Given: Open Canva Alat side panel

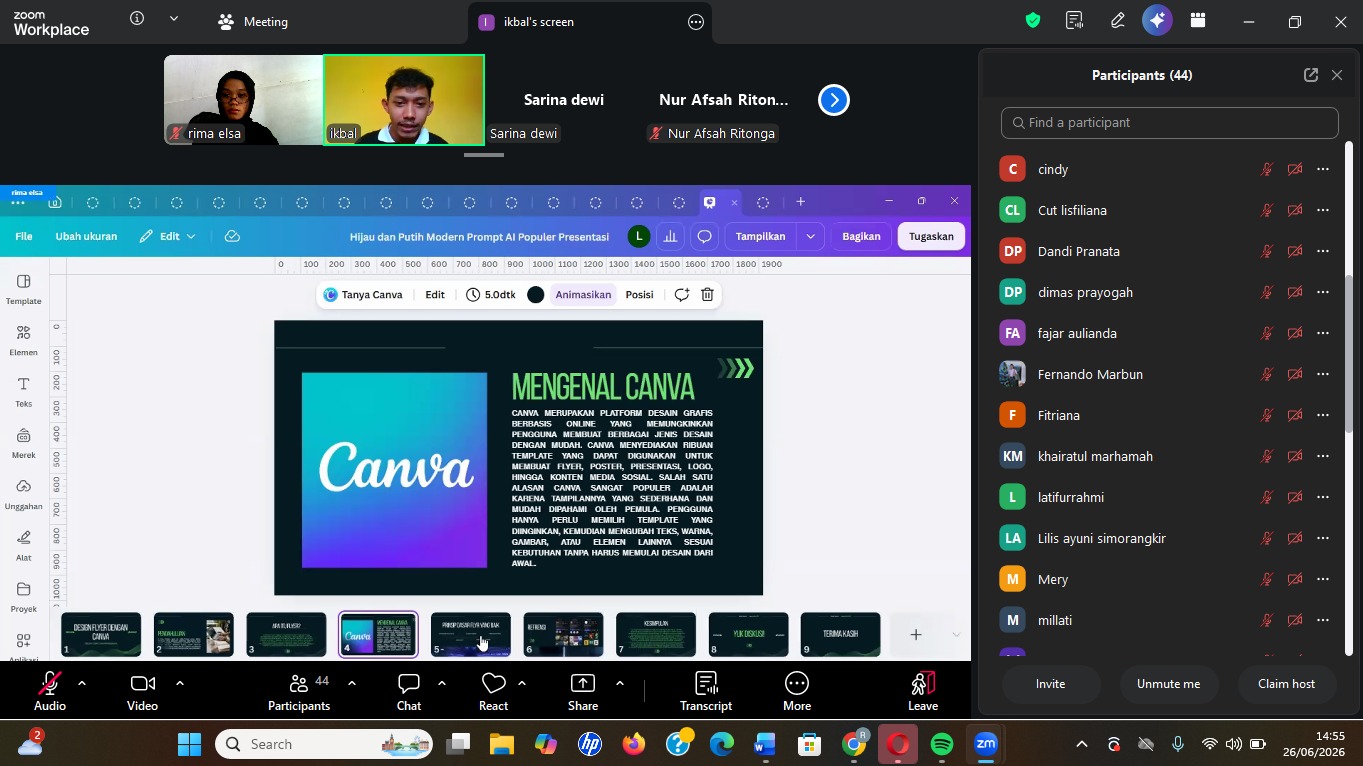Looking at the screenshot, I should click(24, 546).
